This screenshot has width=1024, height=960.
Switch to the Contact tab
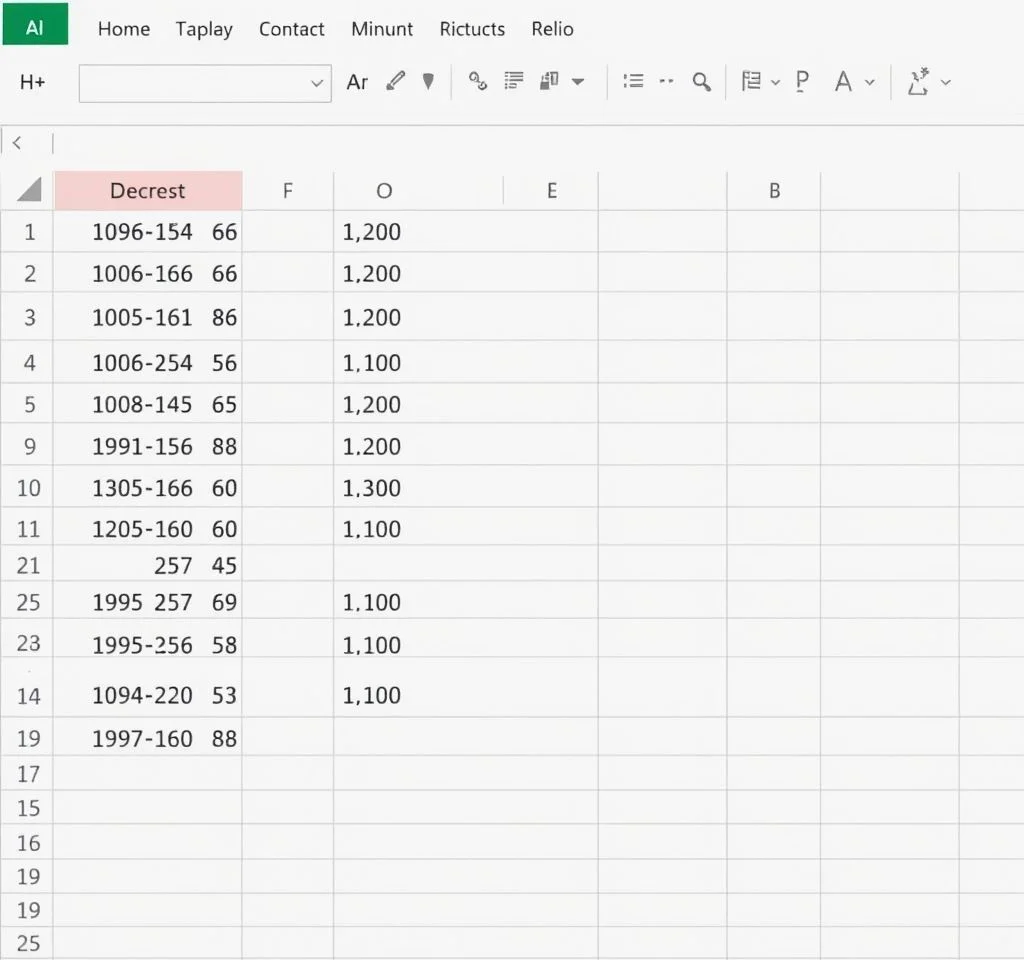tap(291, 29)
